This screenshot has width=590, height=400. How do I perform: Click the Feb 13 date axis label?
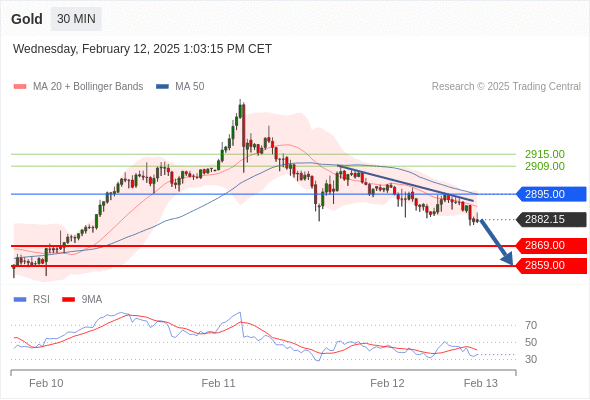(x=481, y=383)
